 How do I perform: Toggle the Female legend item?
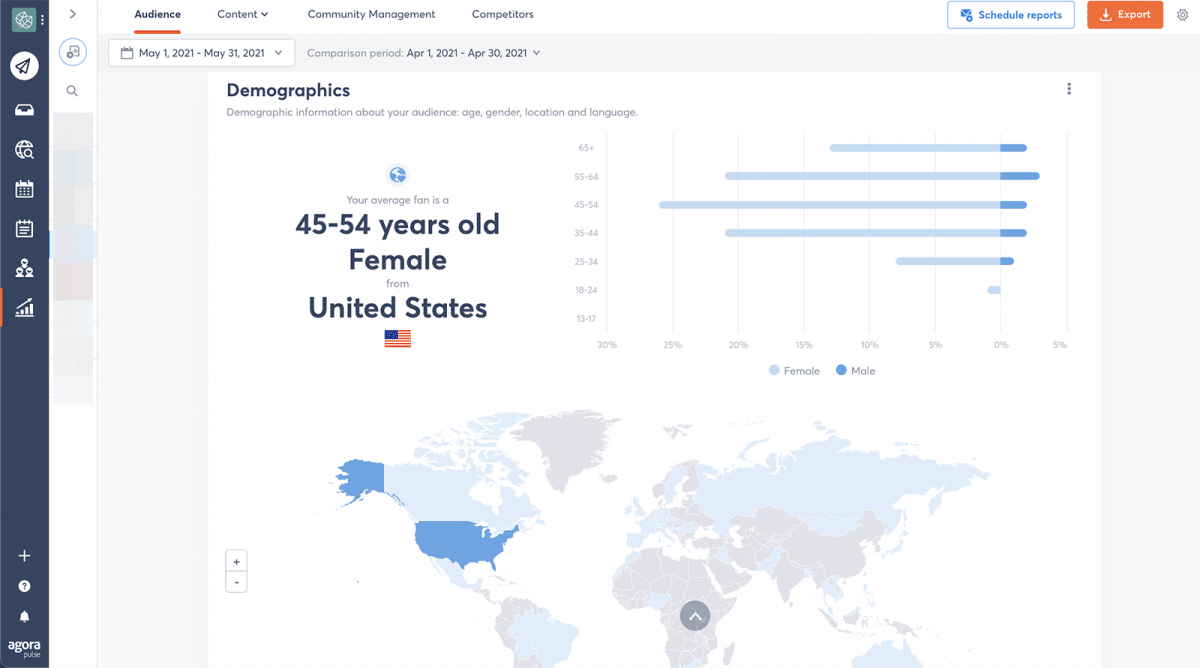click(x=795, y=371)
